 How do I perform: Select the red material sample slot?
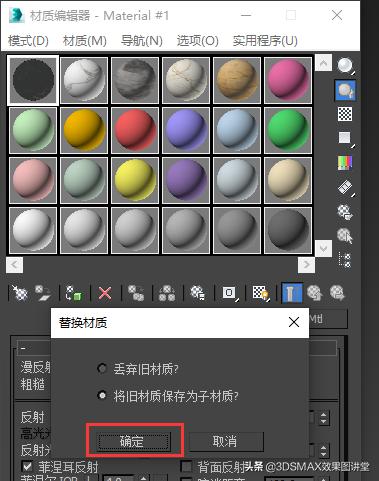[x=135, y=130]
